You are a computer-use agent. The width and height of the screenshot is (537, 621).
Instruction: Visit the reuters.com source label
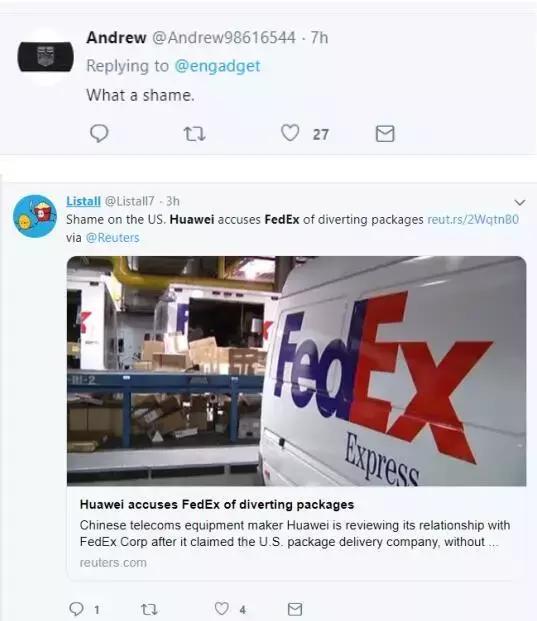113,563
